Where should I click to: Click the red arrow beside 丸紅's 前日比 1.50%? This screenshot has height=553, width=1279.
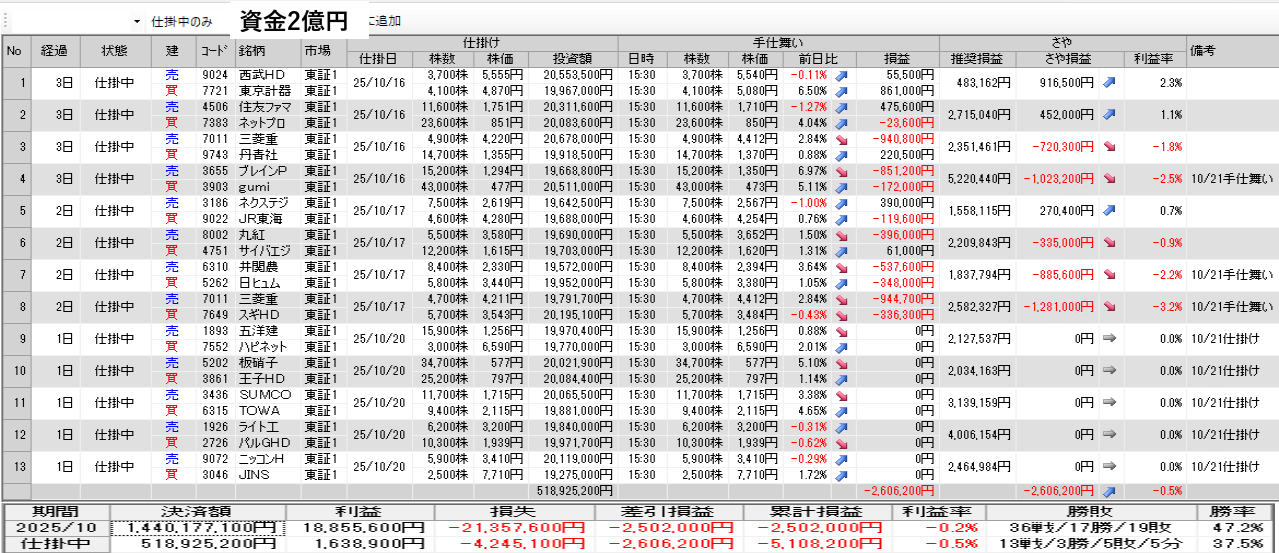841,235
